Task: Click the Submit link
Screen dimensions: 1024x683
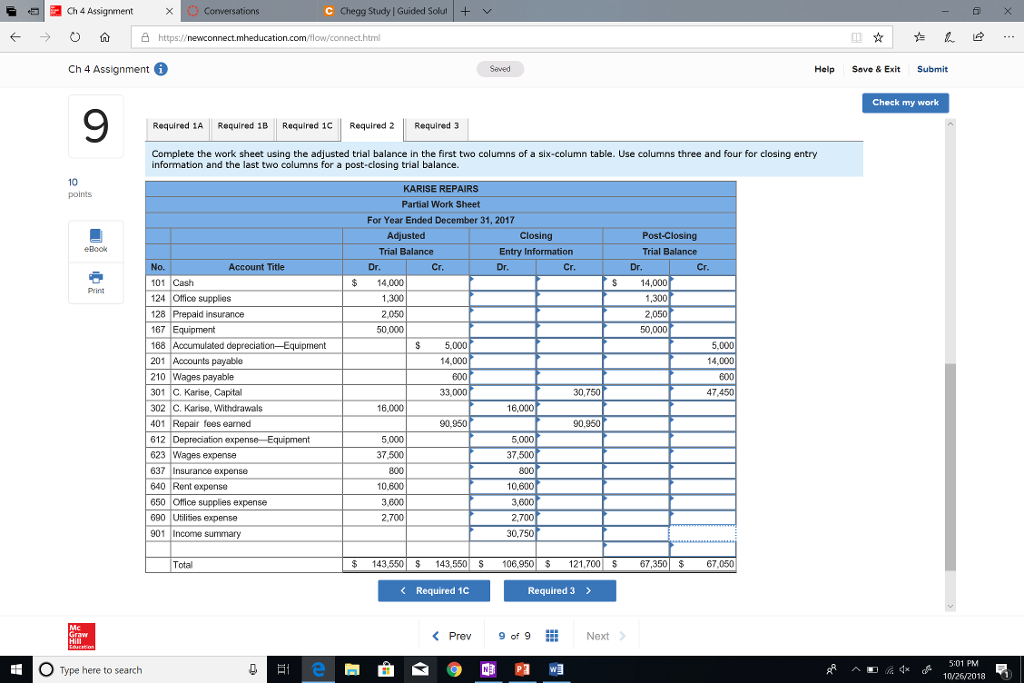Action: (932, 69)
